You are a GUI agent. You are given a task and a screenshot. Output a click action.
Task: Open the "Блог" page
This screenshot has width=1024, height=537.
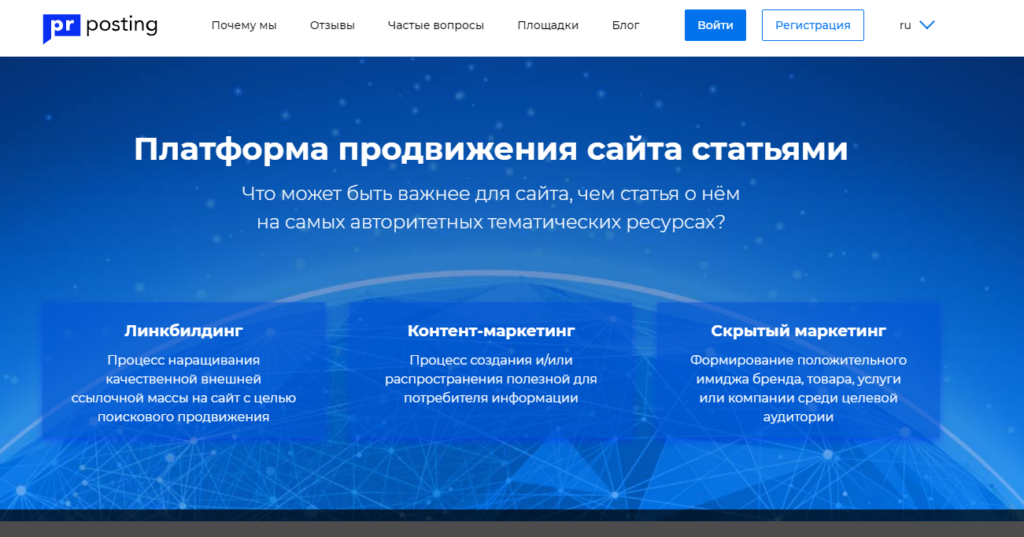pos(626,25)
